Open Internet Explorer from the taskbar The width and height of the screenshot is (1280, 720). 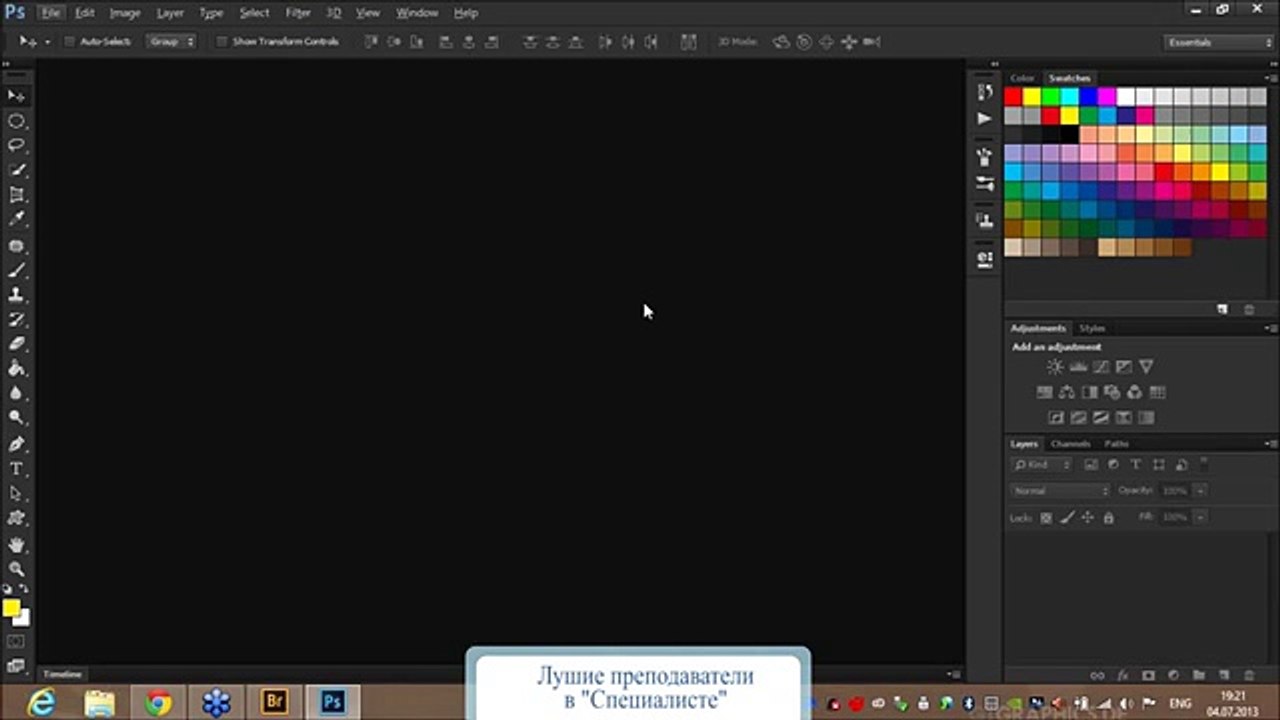point(42,703)
